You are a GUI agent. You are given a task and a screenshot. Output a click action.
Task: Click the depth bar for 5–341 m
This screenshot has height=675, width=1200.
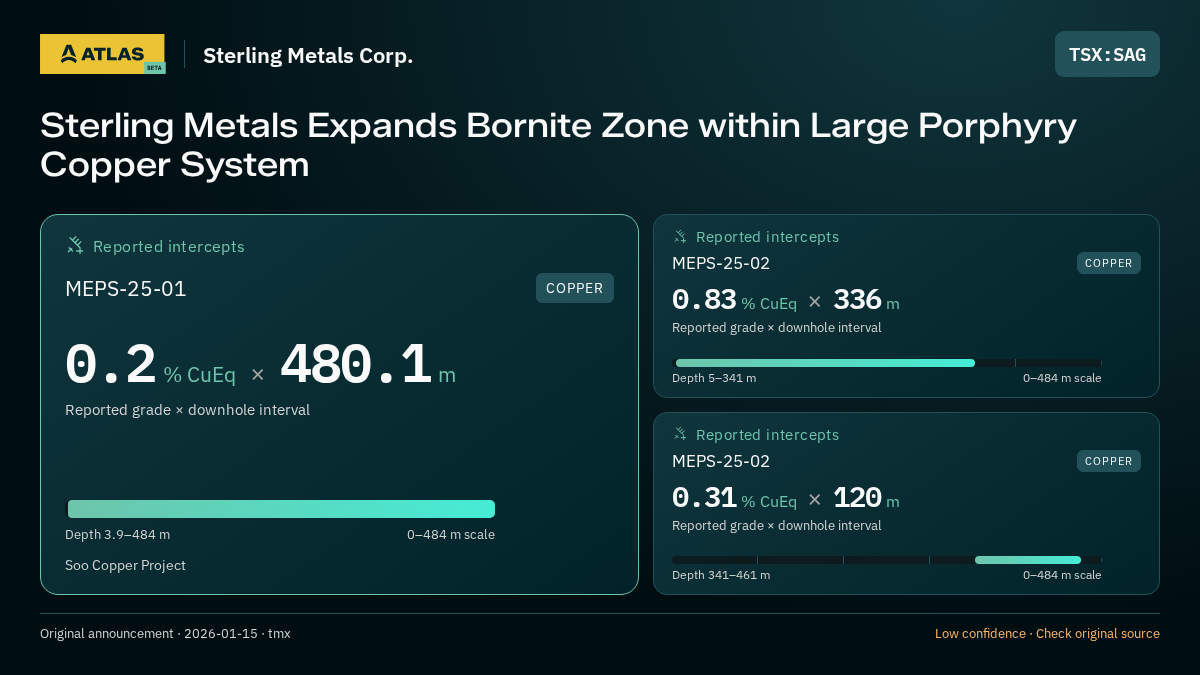pos(887,363)
